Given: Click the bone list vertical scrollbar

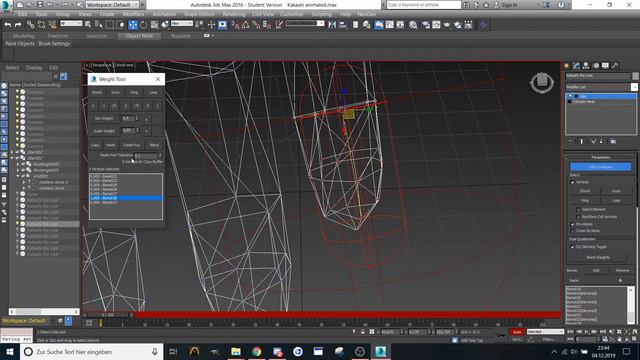Looking at the screenshot, I should [x=631, y=305].
